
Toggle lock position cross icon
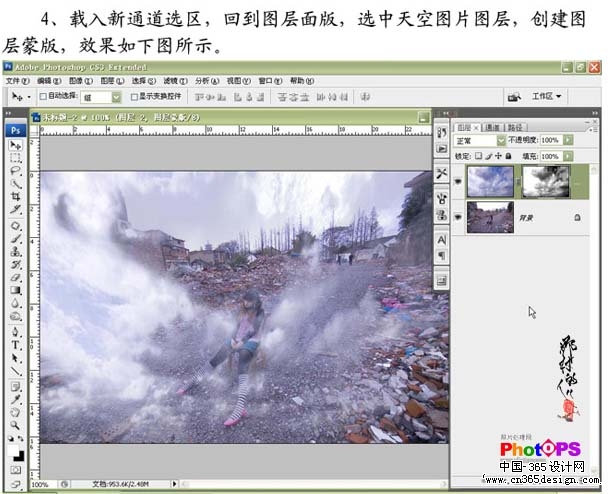point(498,156)
